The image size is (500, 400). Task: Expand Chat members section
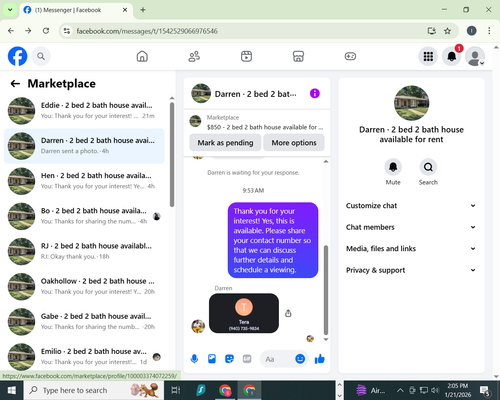point(411,227)
